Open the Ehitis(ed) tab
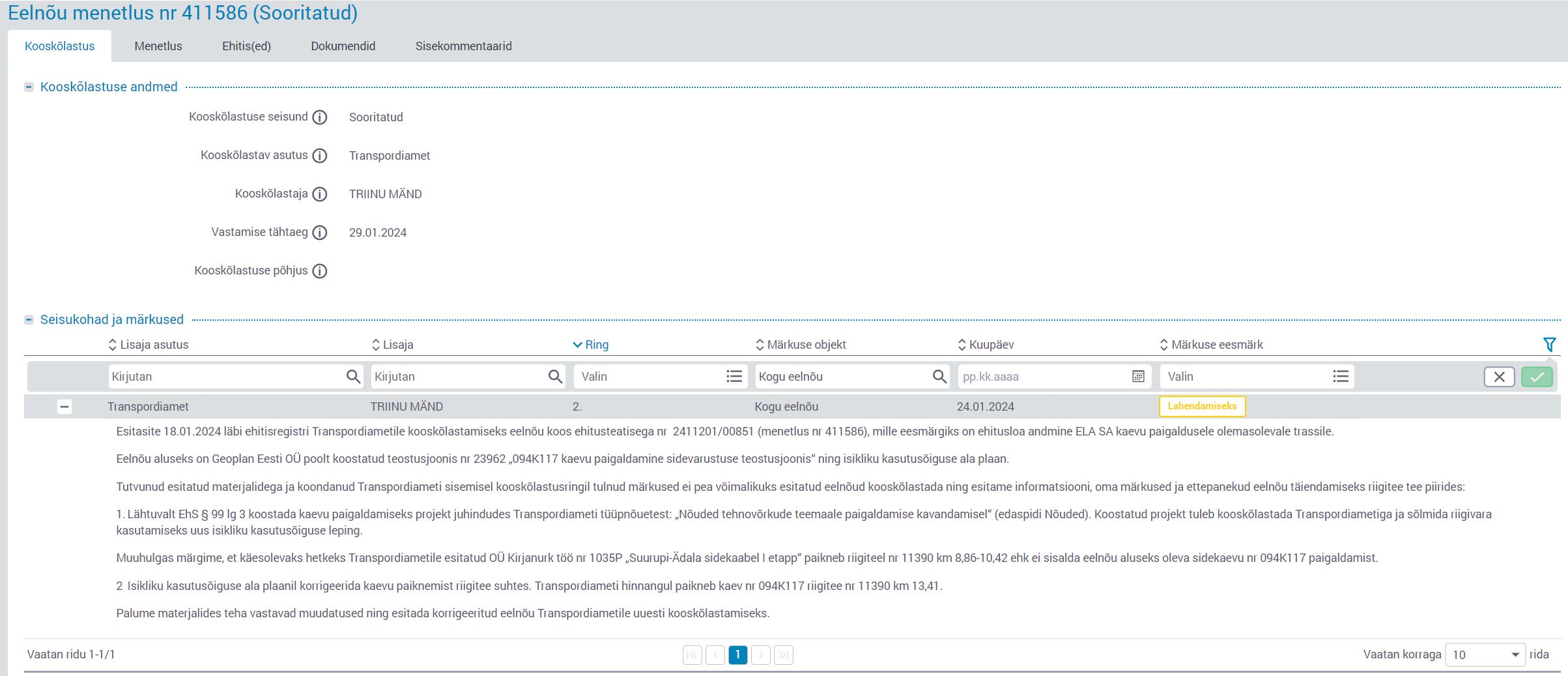 (x=246, y=46)
